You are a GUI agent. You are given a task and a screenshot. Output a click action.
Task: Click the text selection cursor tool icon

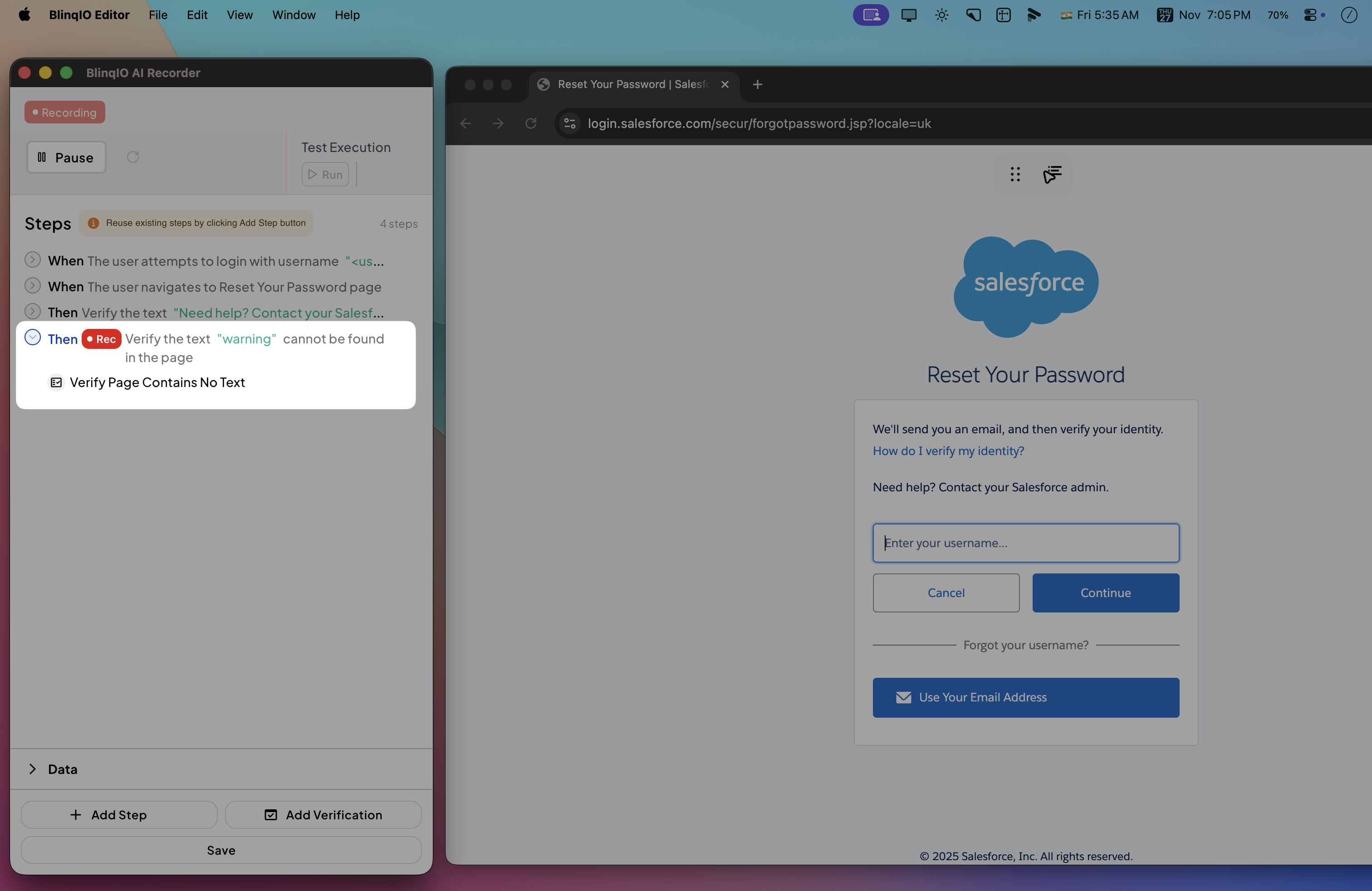pyautogui.click(x=1052, y=174)
